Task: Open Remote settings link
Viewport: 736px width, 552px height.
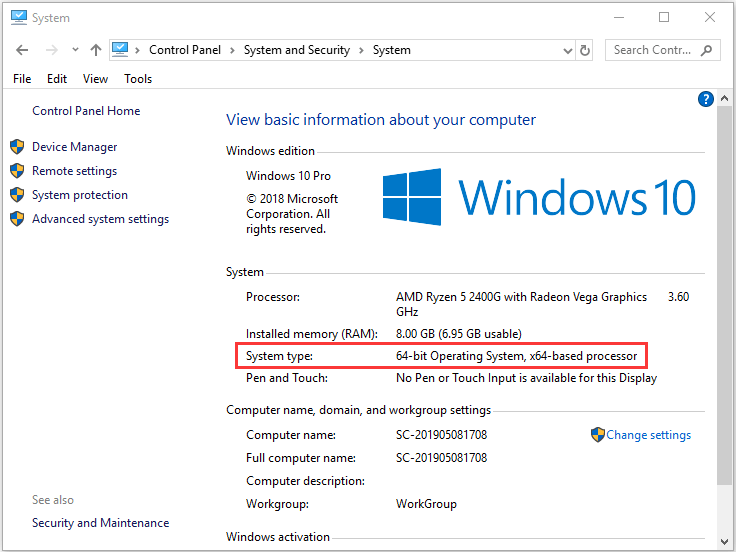Action: 75,171
